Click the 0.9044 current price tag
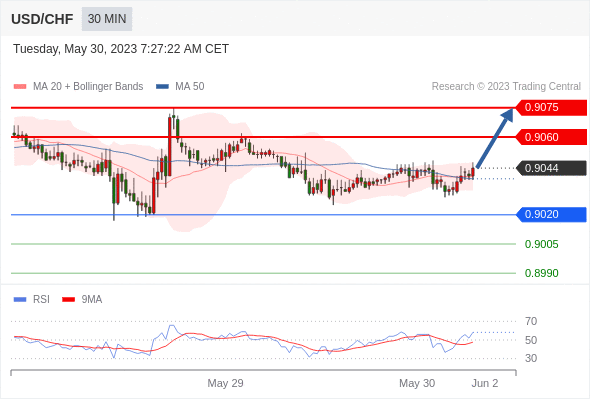590x400 pixels. coord(551,168)
